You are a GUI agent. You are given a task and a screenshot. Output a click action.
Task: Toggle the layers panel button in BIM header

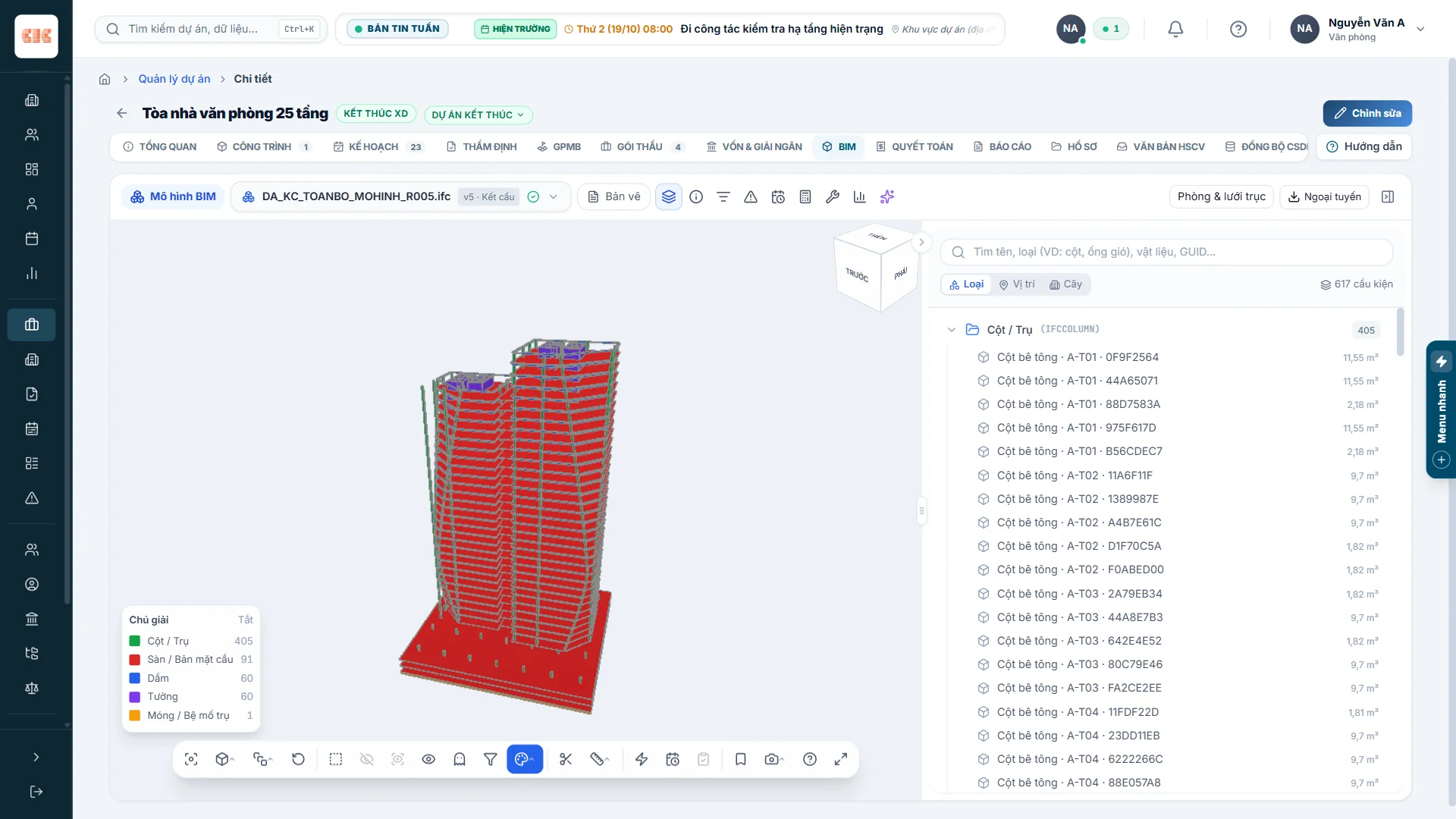pos(669,197)
